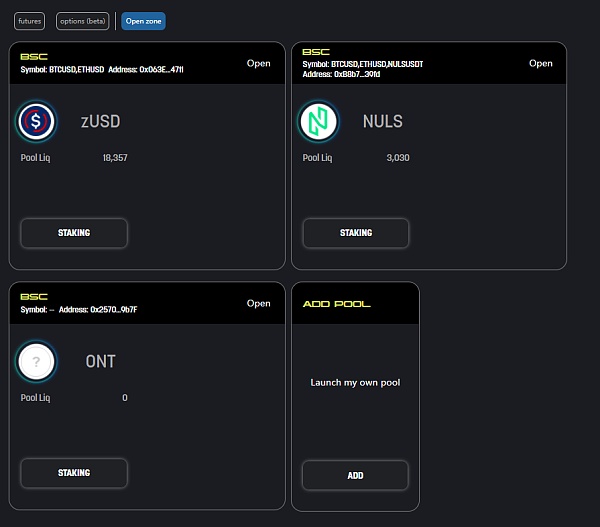This screenshot has height=527, width=600.
Task: Click the ONT question mark icon
Action: 37,362
